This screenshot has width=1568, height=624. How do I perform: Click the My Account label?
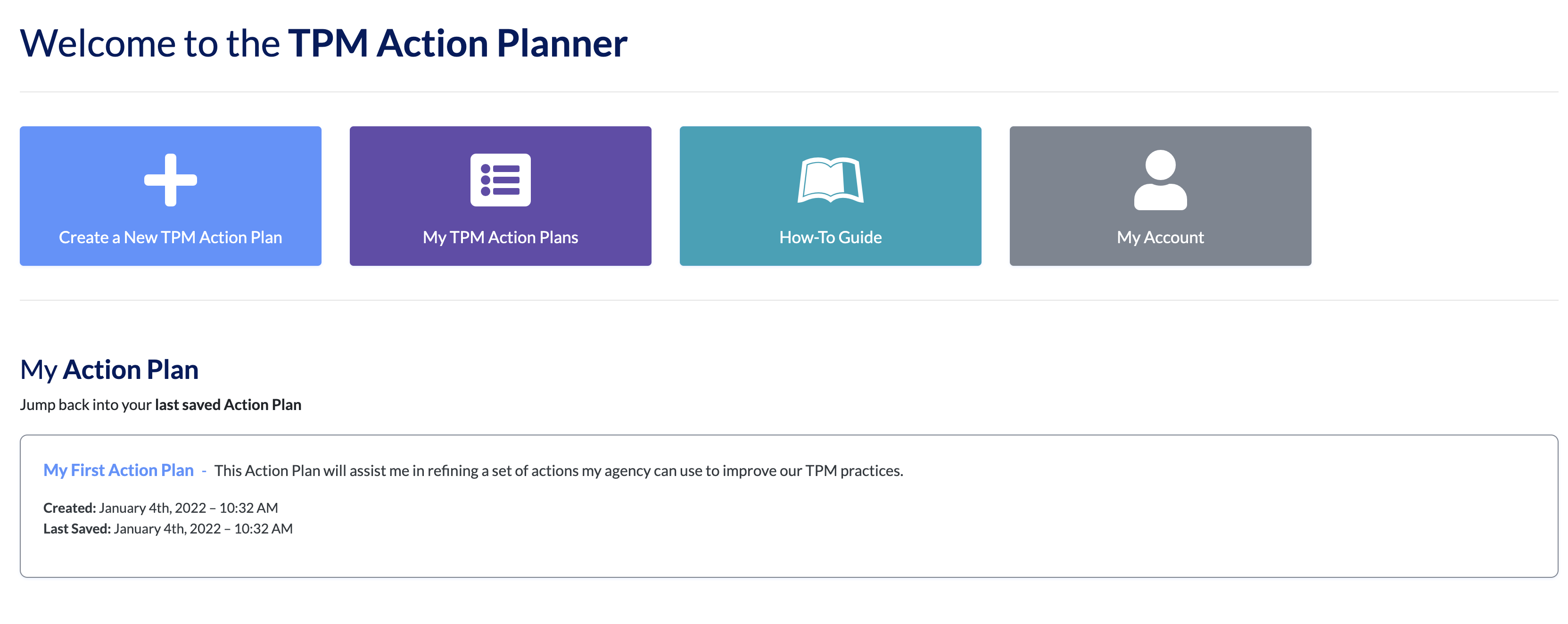(x=1160, y=238)
